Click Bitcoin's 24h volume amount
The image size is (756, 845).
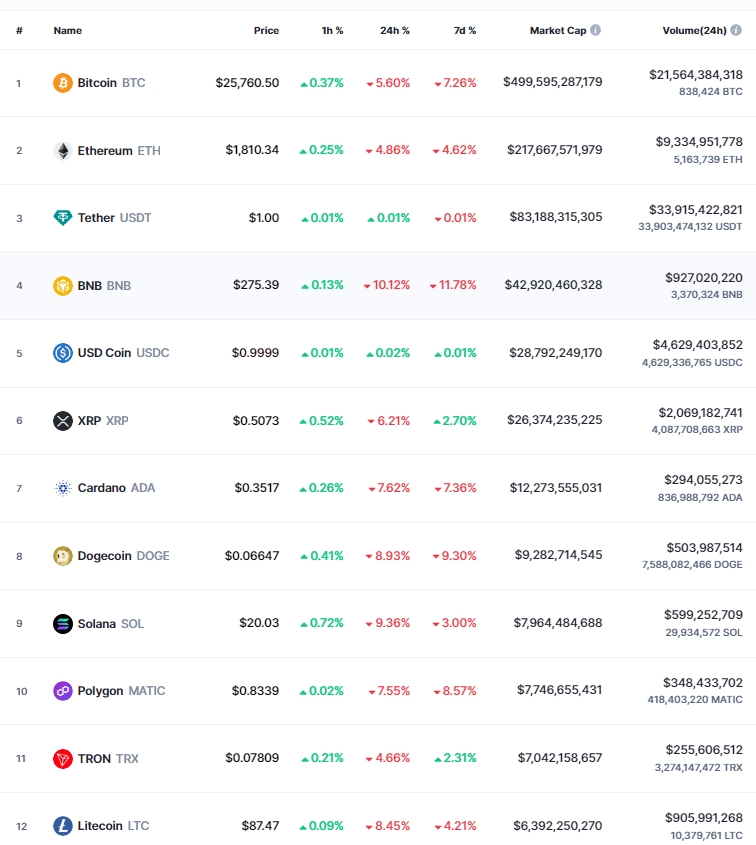pyautogui.click(x=695, y=75)
